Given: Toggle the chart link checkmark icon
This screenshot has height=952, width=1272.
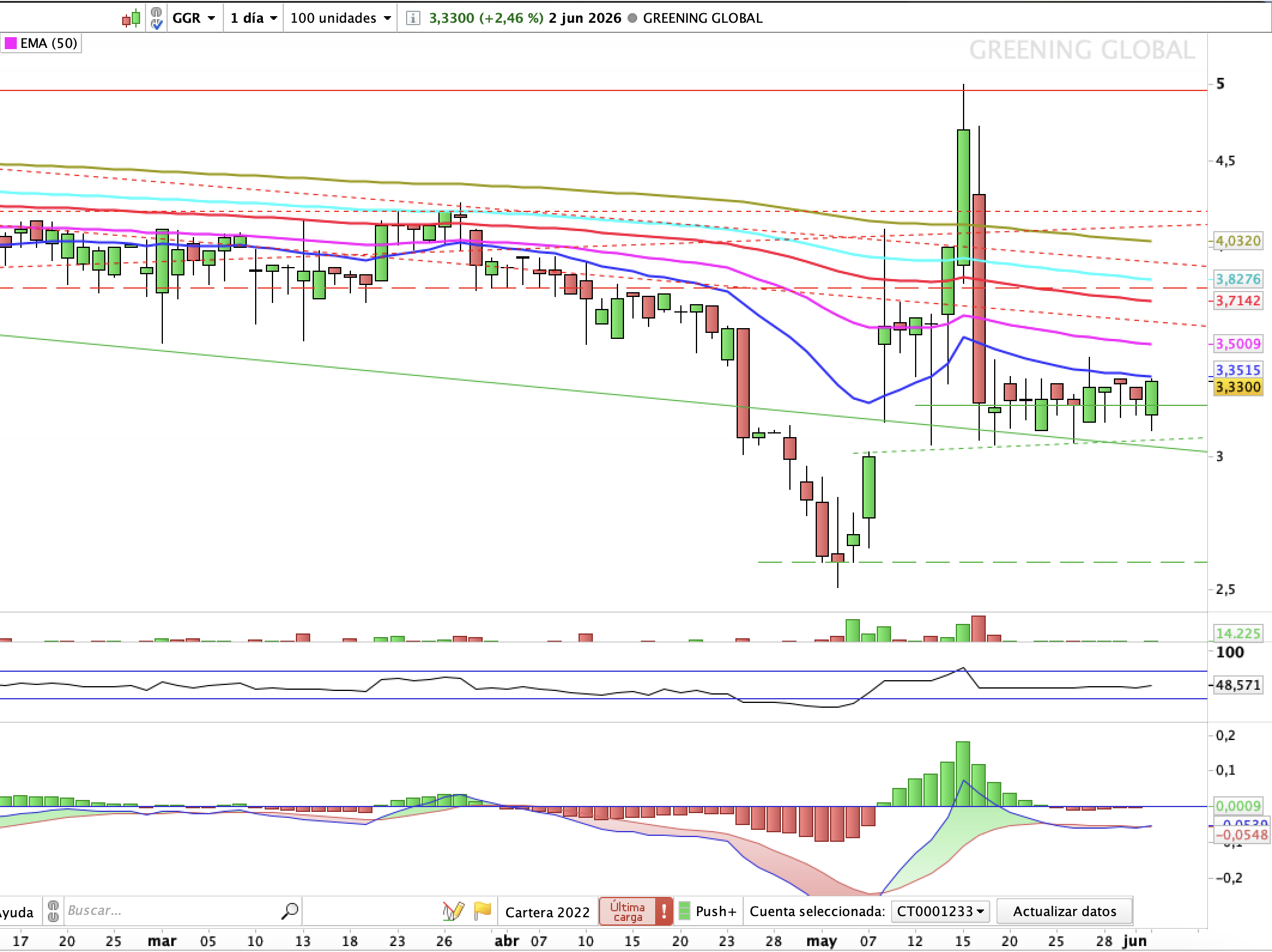Looking at the screenshot, I should [x=156, y=18].
